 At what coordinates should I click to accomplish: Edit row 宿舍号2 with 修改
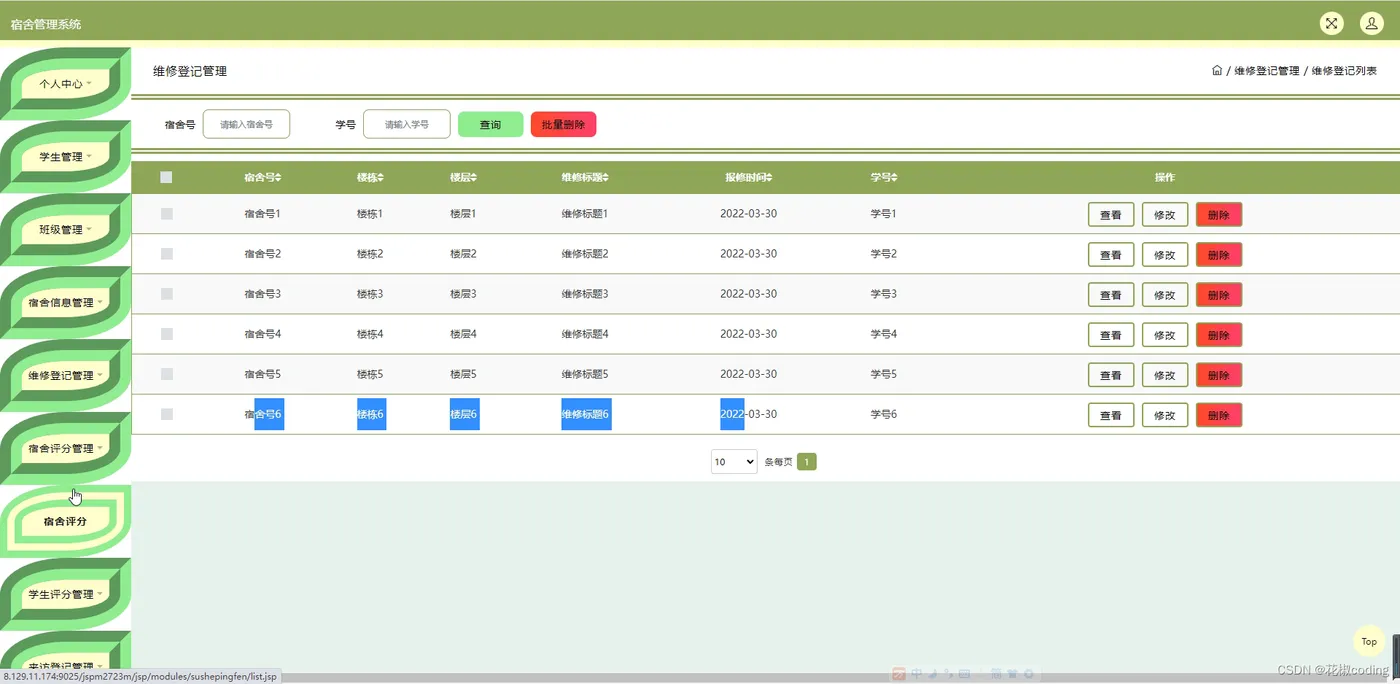(1165, 255)
